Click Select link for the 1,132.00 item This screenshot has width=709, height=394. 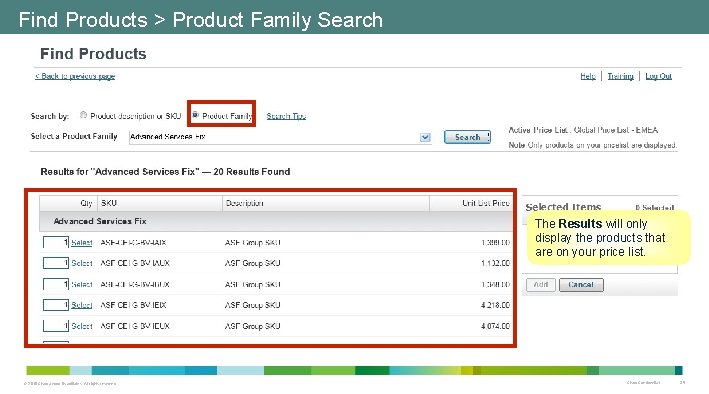82,263
